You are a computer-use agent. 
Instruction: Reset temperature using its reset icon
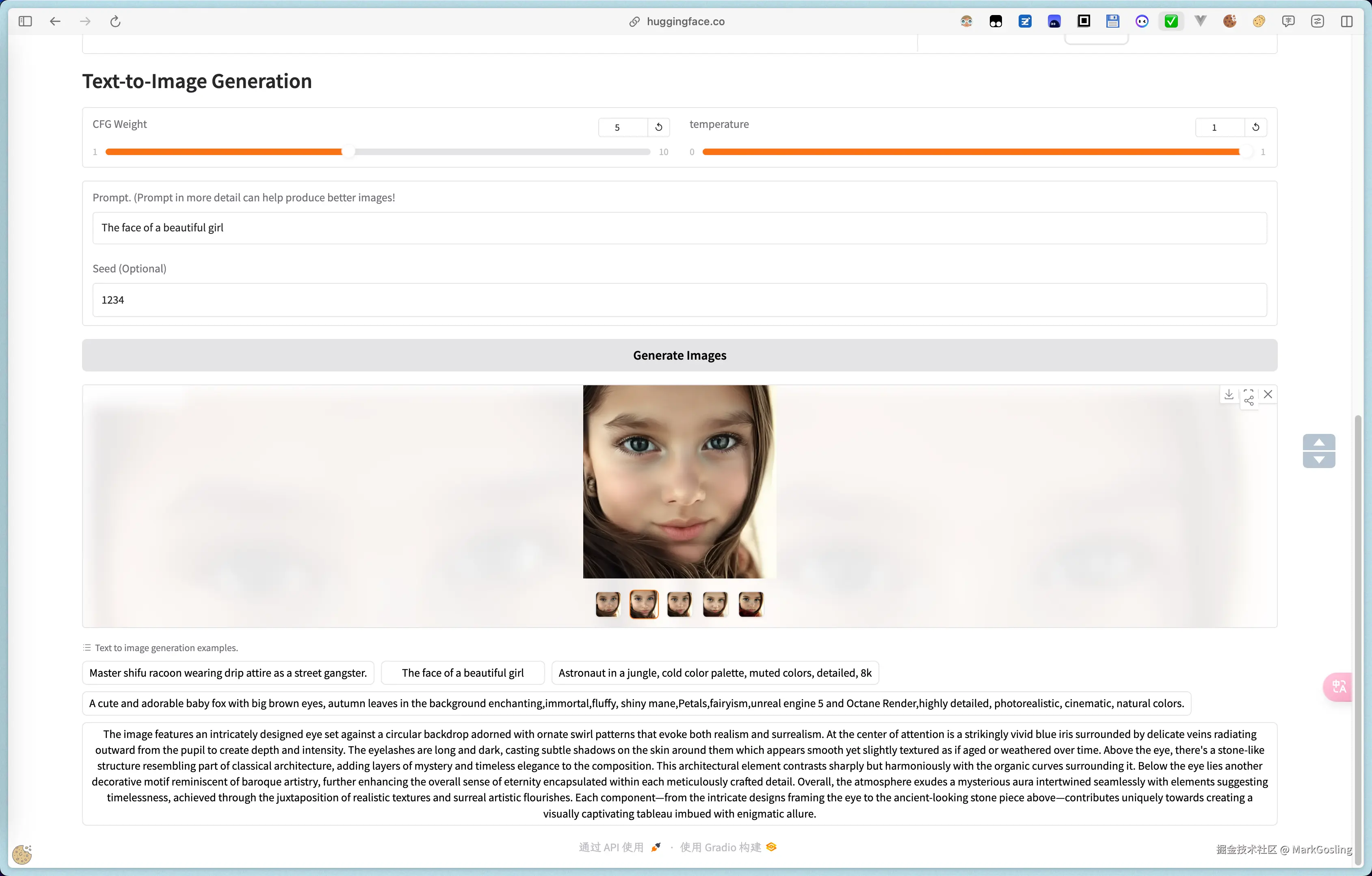(x=1256, y=127)
